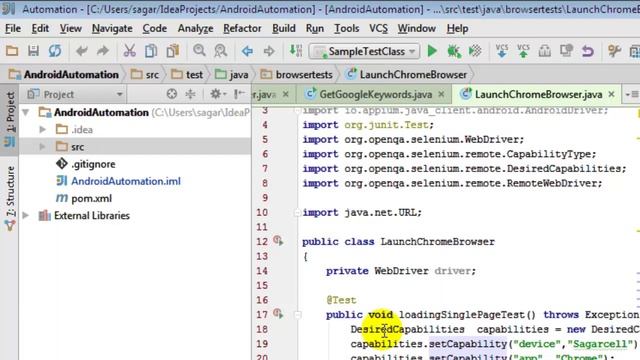640x360 pixels.
Task: Click Scroll from Source target icon
Action: [x=172, y=94]
